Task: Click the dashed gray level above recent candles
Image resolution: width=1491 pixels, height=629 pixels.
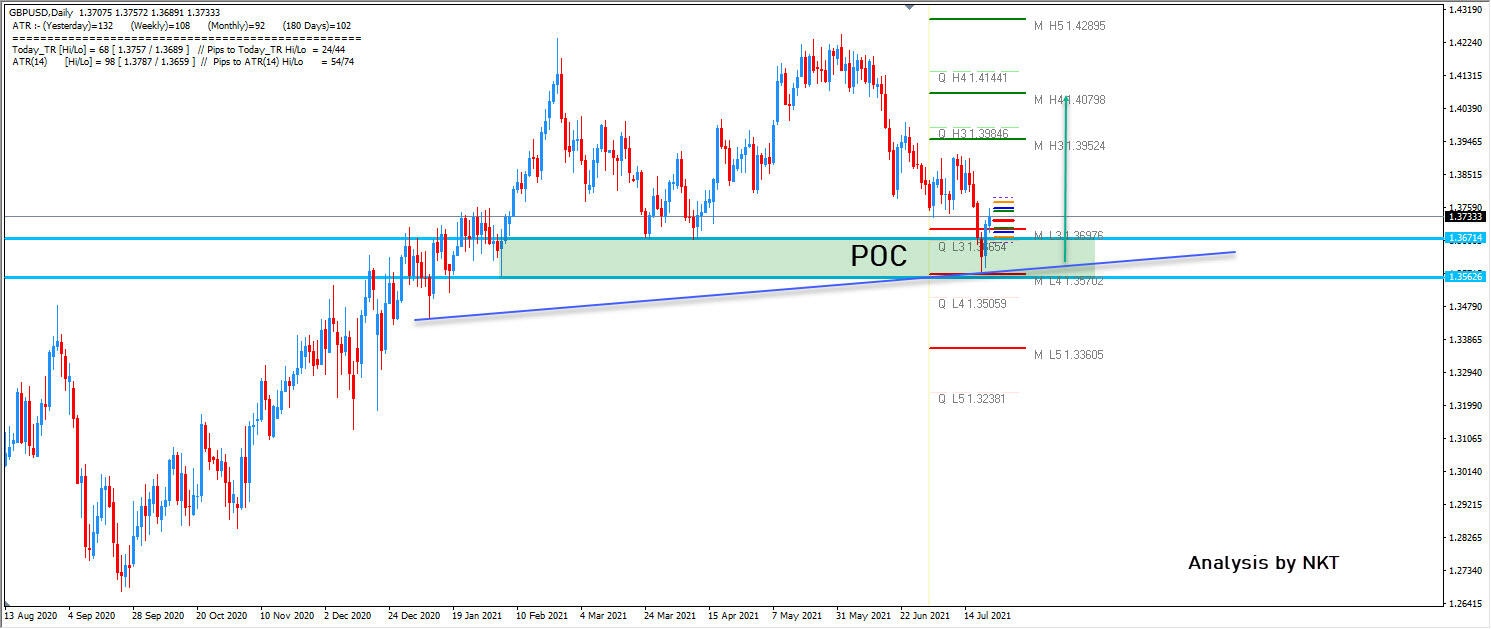Action: pyautogui.click(x=1003, y=197)
